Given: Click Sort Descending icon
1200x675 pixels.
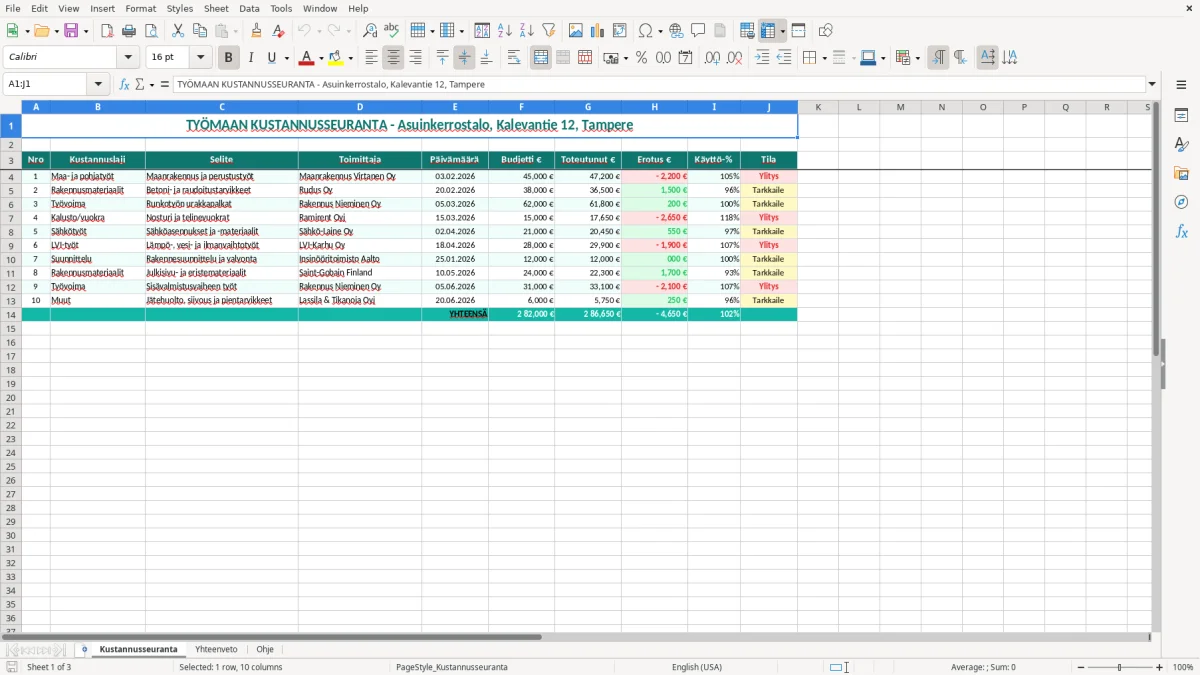Looking at the screenshot, I should (x=527, y=31).
